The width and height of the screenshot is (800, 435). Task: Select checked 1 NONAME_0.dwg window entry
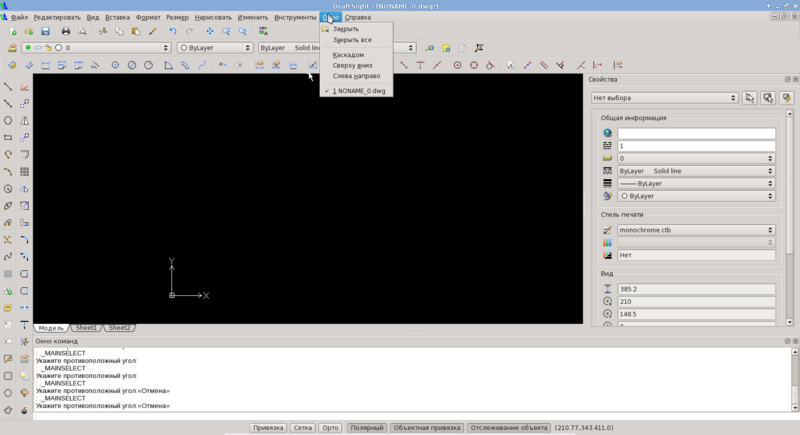click(357, 91)
